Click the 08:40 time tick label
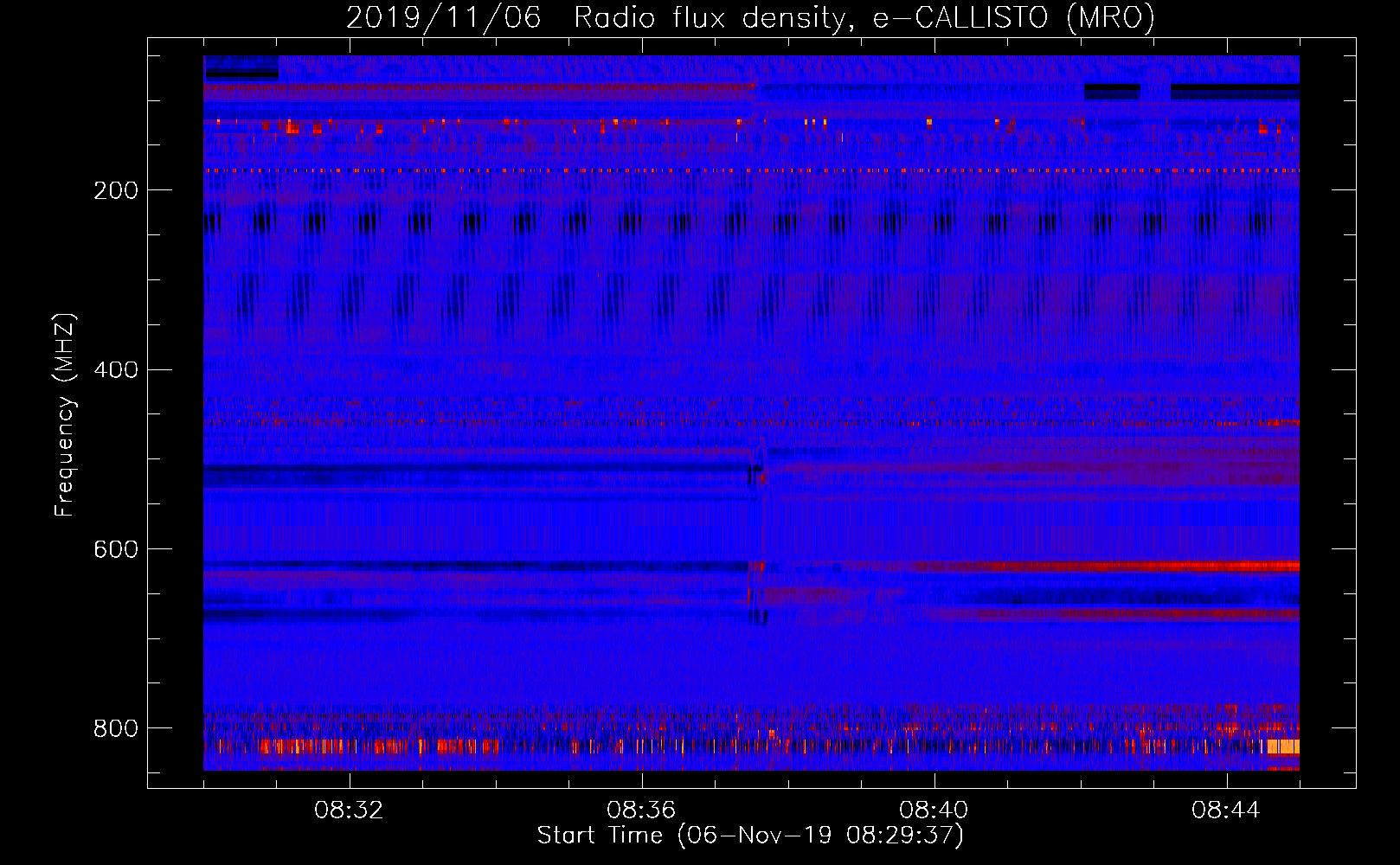This screenshot has width=1400, height=865. [934, 811]
